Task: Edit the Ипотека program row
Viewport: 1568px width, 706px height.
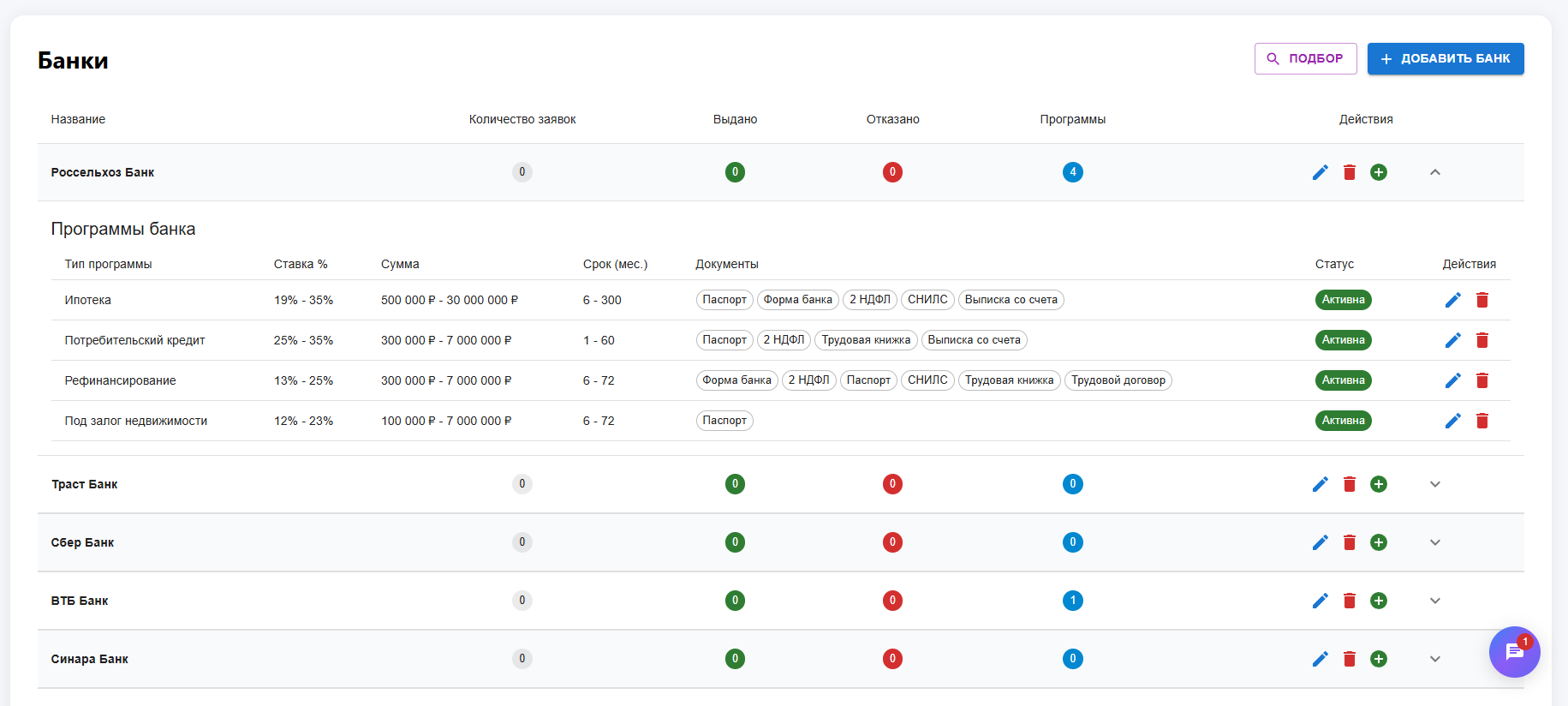Action: (1452, 300)
